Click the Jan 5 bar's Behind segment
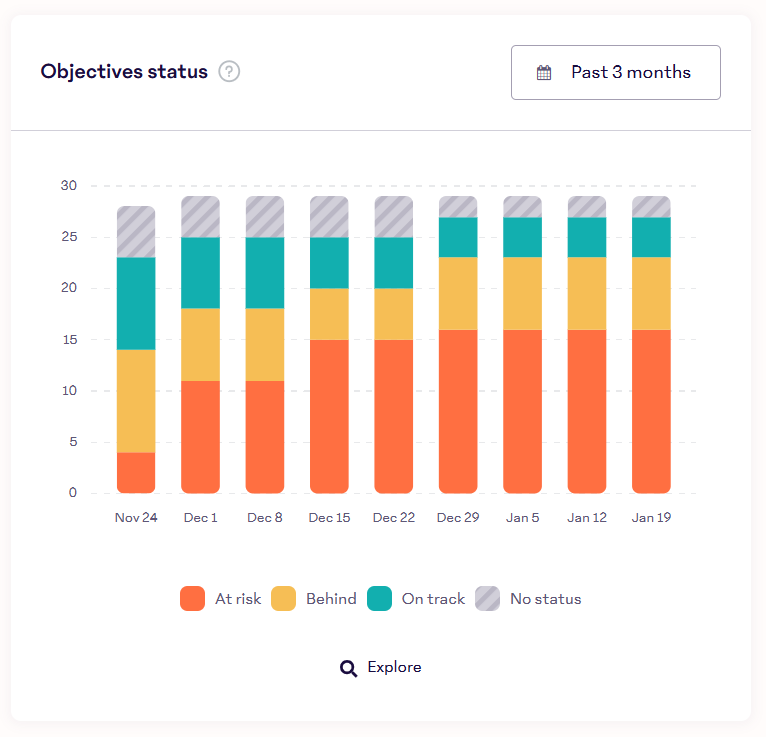The height and width of the screenshot is (737, 766). coord(522,293)
